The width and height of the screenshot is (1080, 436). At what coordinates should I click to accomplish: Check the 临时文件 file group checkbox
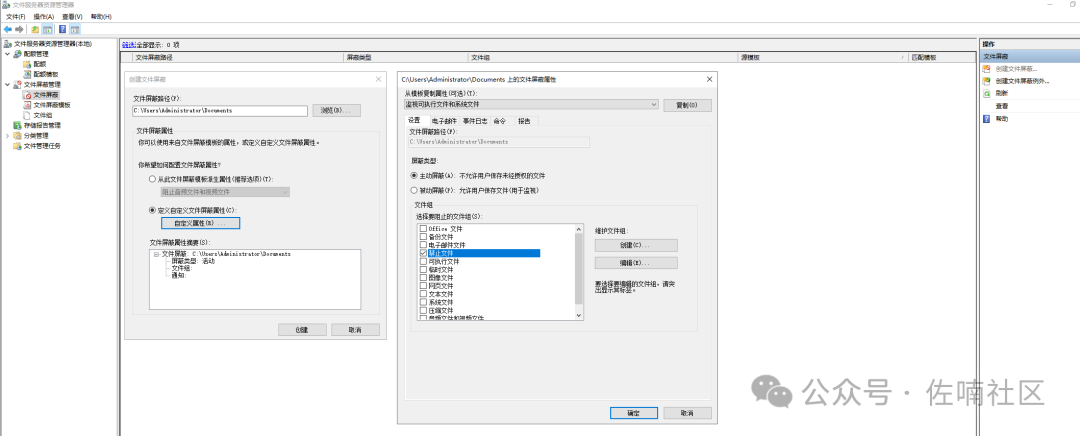(423, 270)
